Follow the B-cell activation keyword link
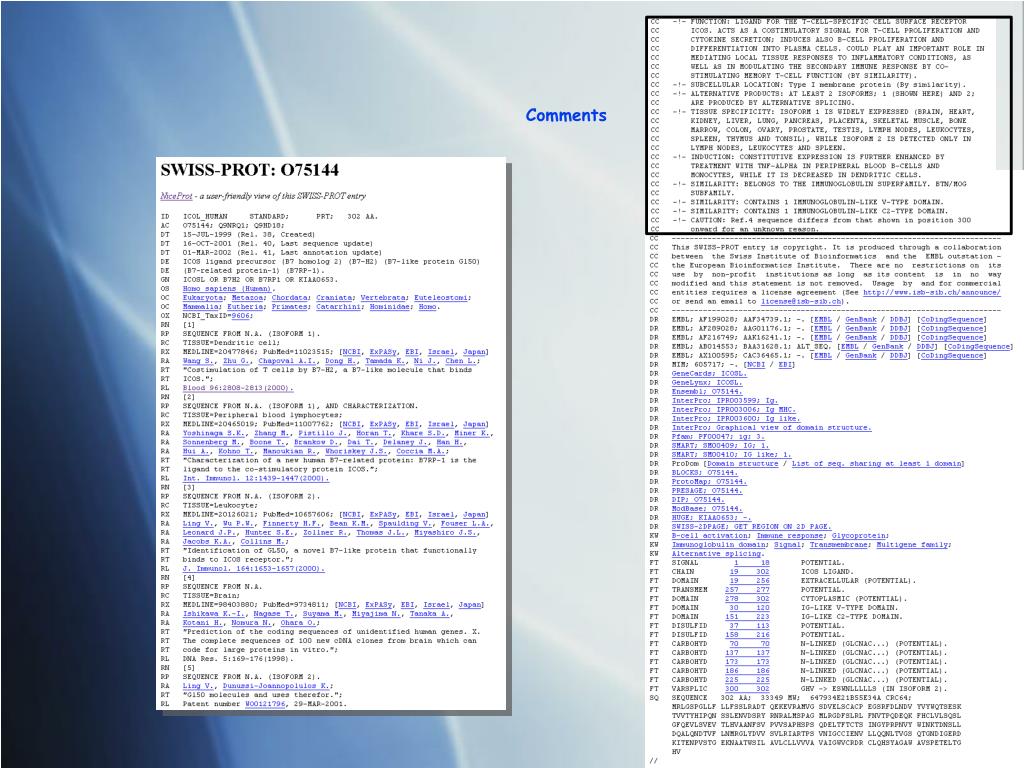Viewport: 1024px width, 768px height. point(711,536)
